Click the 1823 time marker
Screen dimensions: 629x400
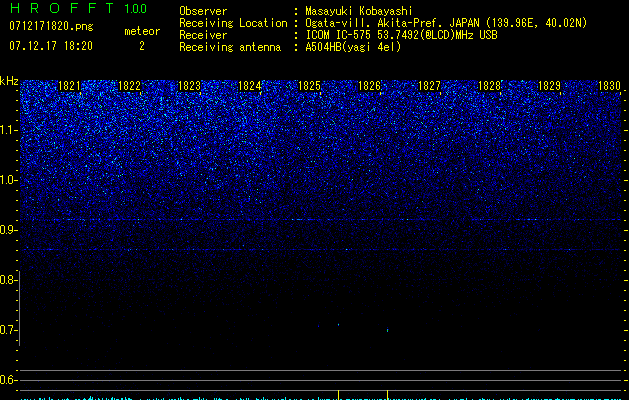[189, 86]
